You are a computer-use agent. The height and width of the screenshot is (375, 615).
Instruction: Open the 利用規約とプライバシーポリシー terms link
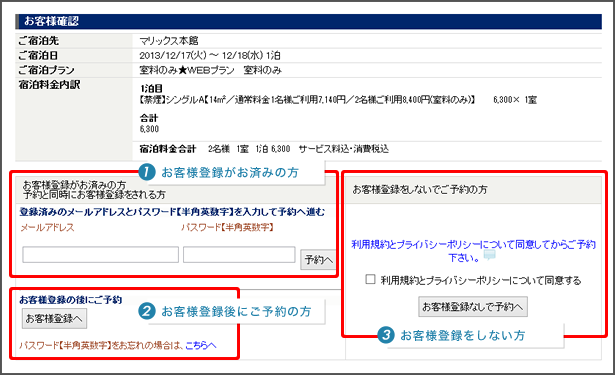coord(473,251)
